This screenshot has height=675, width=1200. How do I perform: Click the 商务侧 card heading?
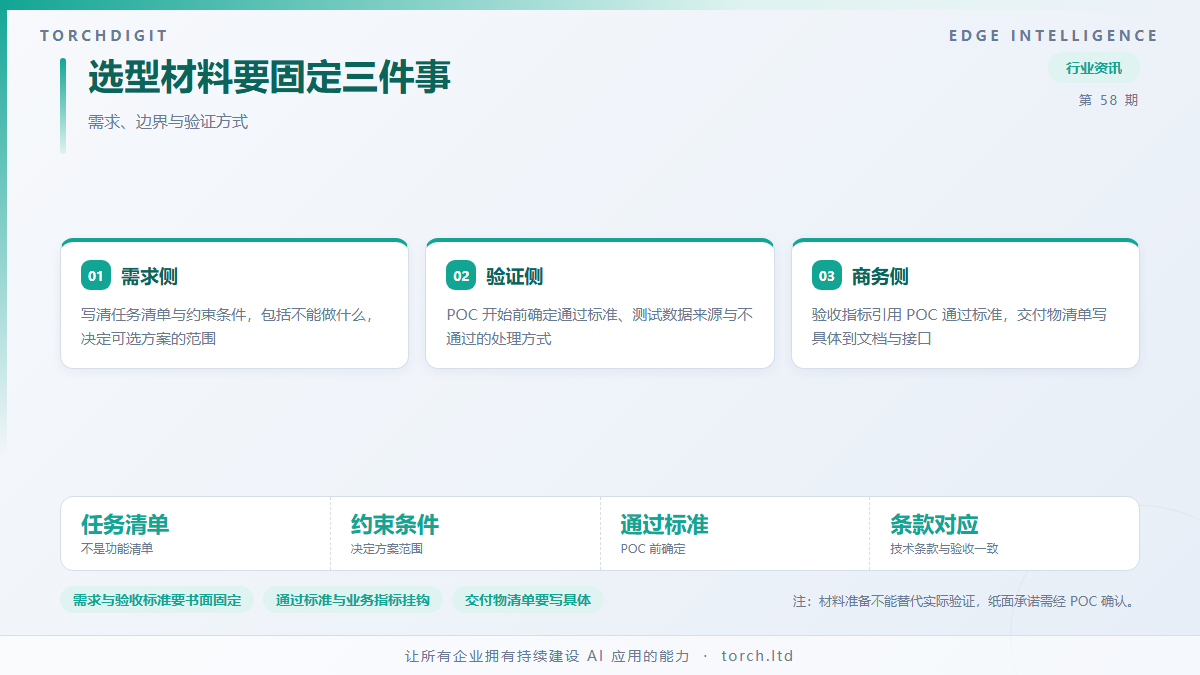point(880,277)
